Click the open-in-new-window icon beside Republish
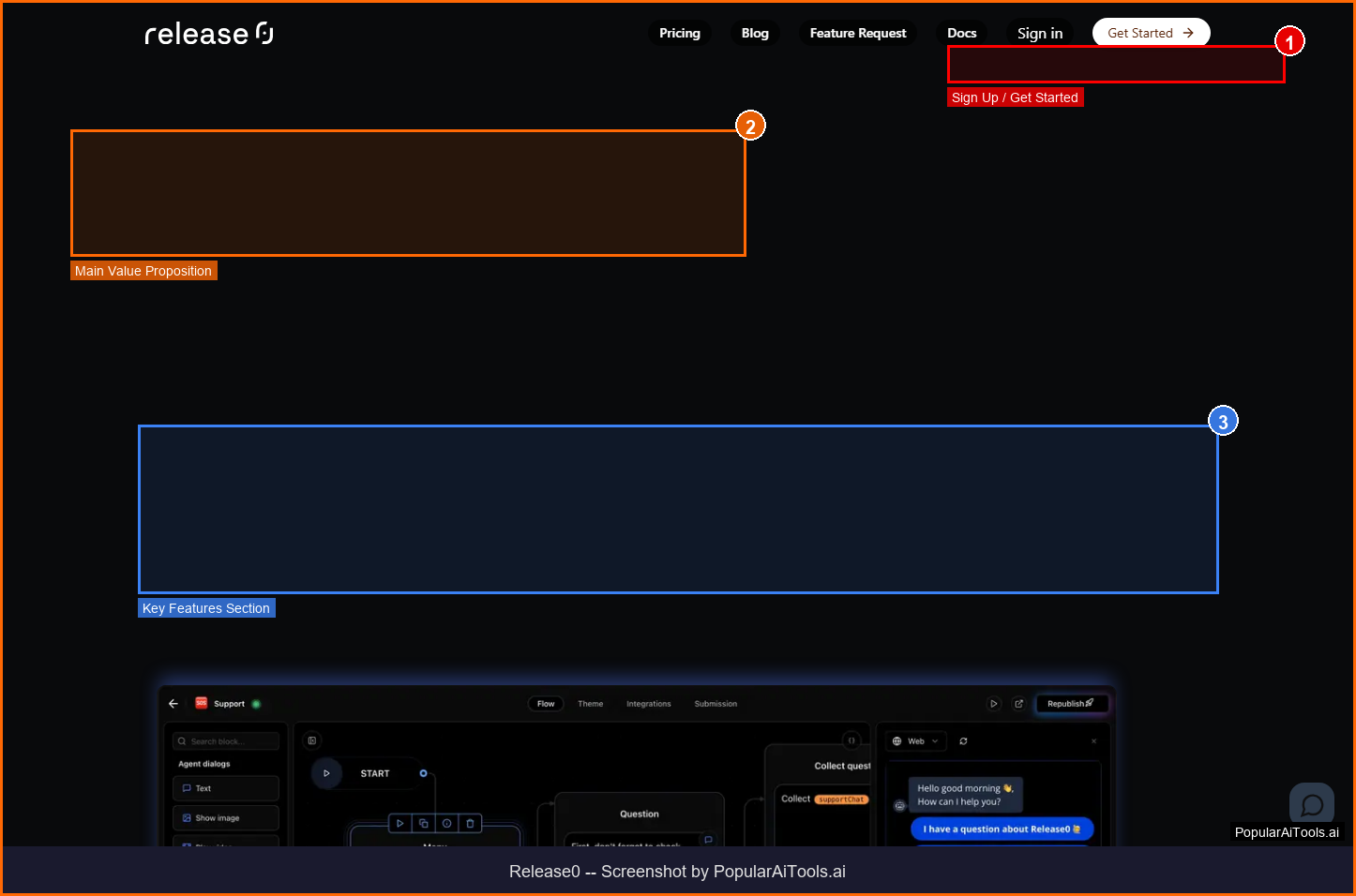The image size is (1356, 896). (x=1018, y=704)
